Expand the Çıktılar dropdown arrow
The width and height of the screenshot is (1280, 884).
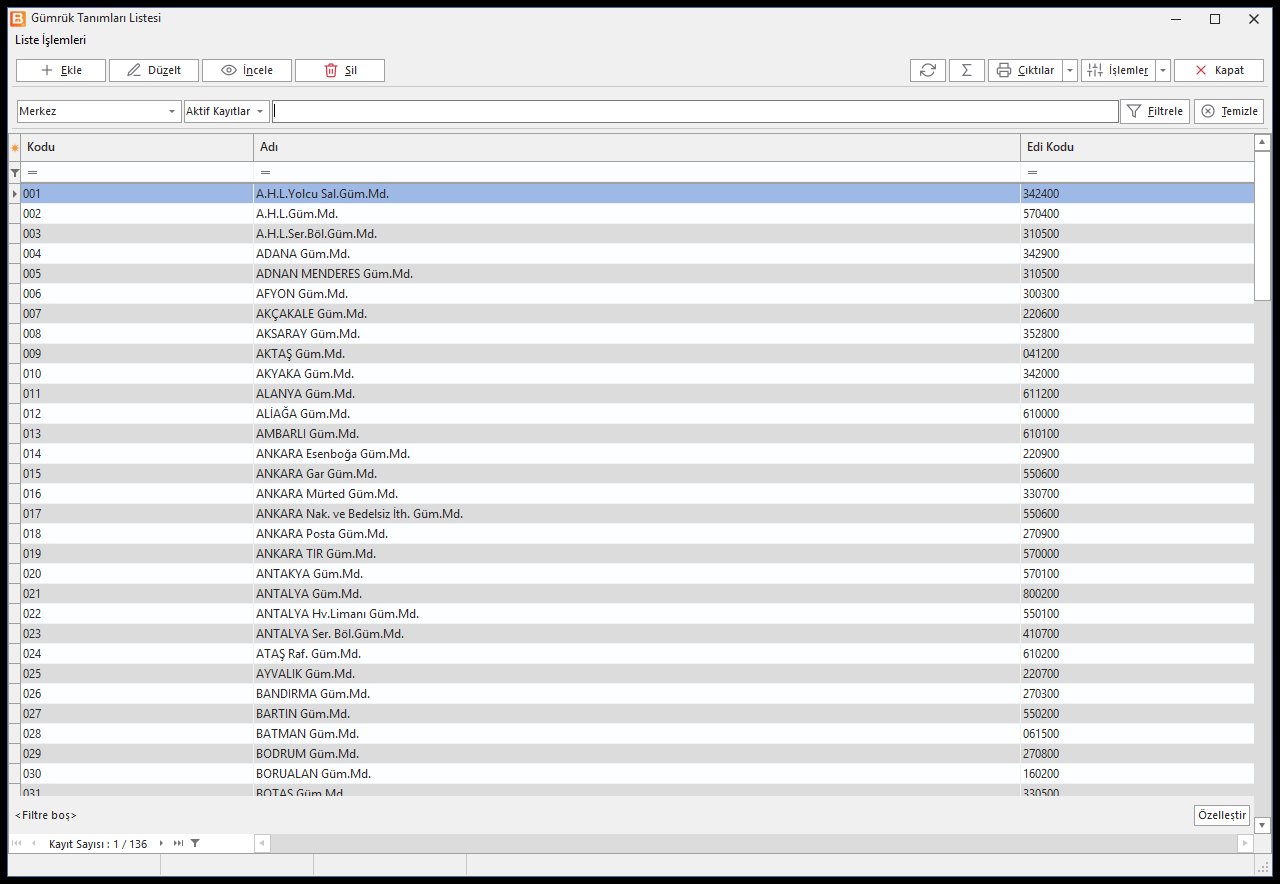click(1070, 70)
